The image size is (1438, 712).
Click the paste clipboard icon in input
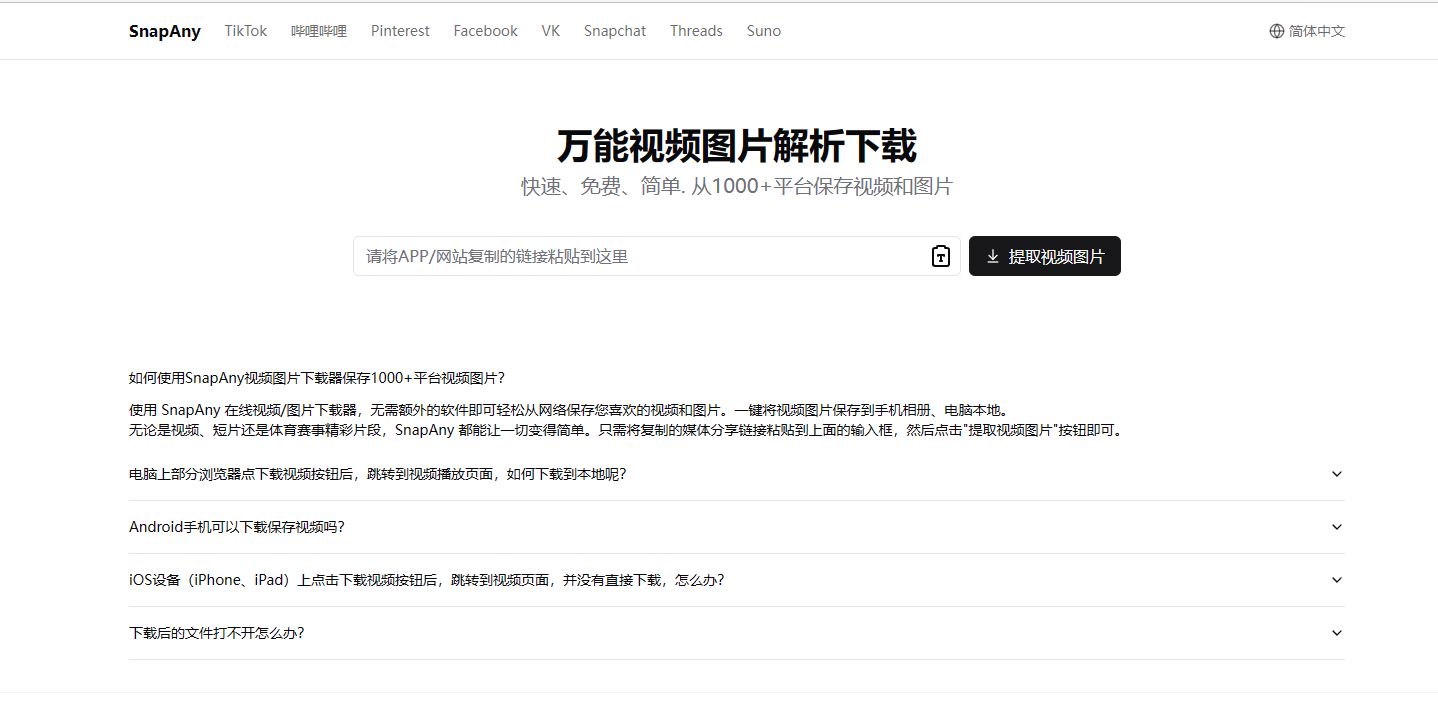[940, 256]
